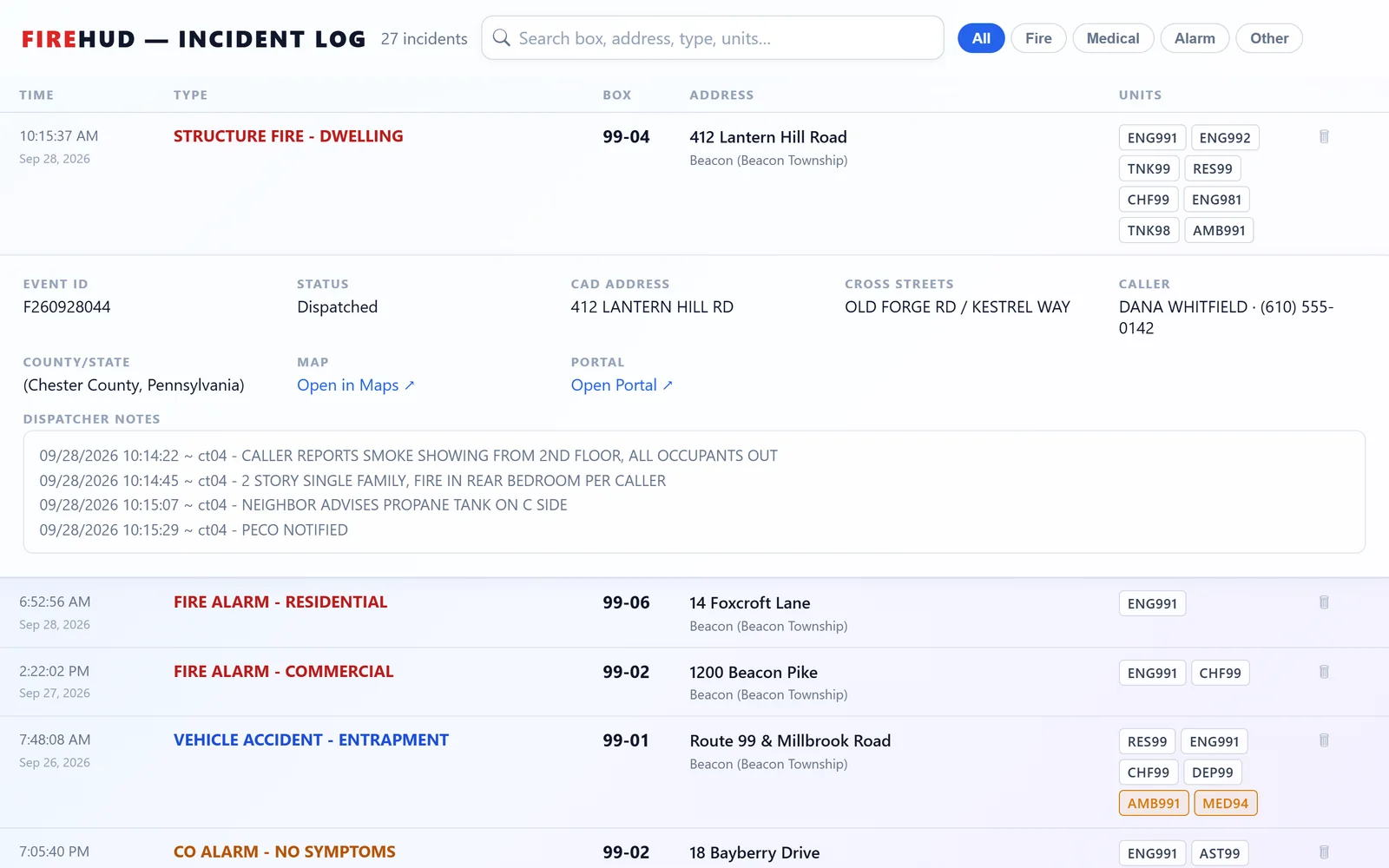The width and height of the screenshot is (1389, 868).
Task: Click the ENG981 unit chip
Action: (1216, 200)
